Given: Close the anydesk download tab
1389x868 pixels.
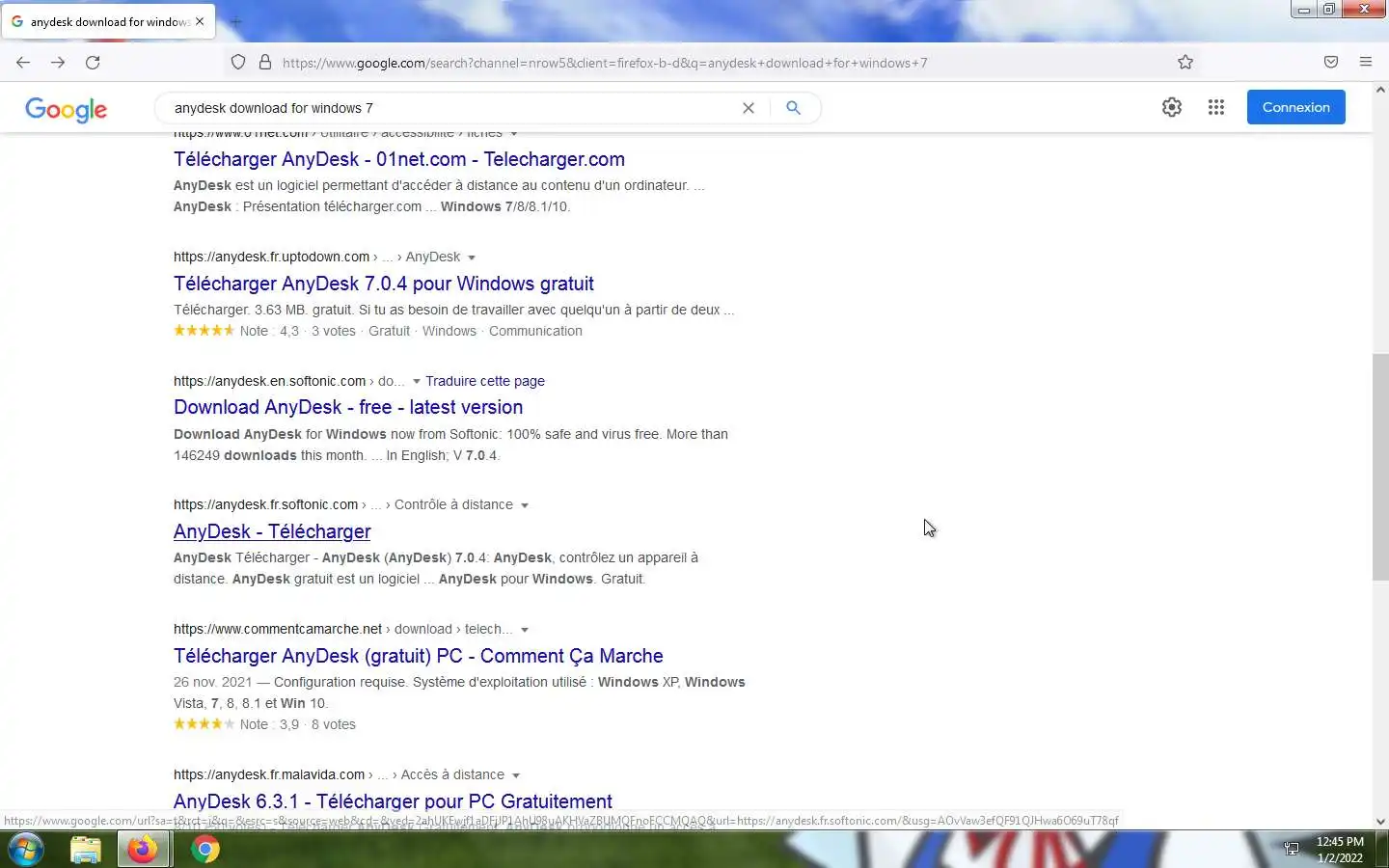Looking at the screenshot, I should tap(200, 21).
